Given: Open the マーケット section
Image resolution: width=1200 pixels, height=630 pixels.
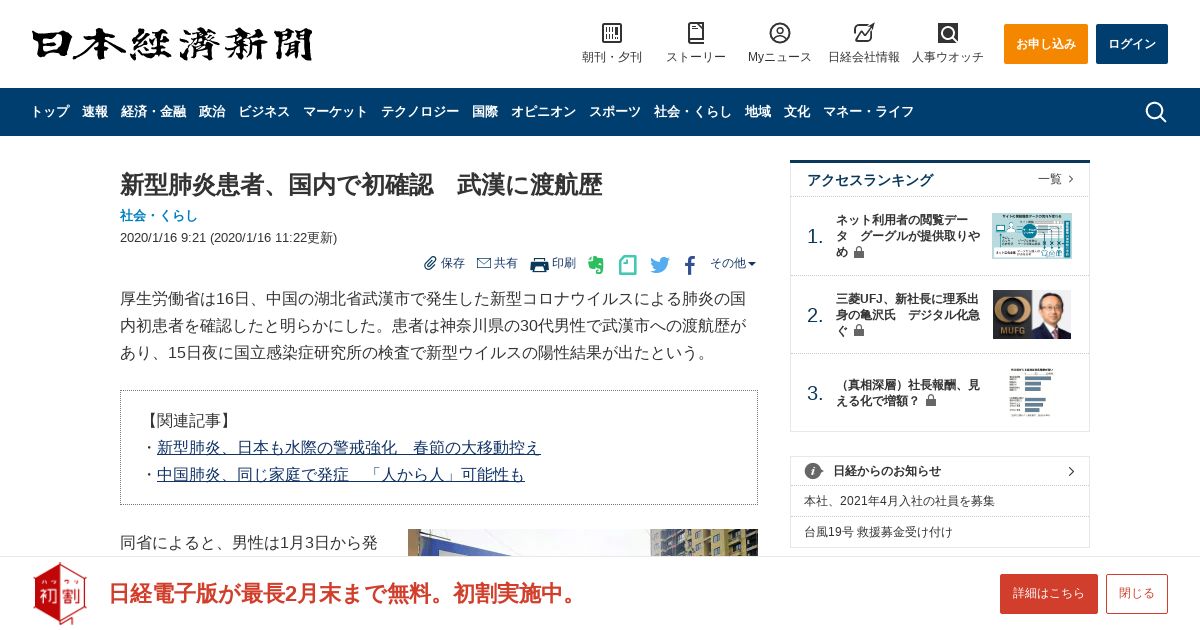Looking at the screenshot, I should click(x=335, y=112).
